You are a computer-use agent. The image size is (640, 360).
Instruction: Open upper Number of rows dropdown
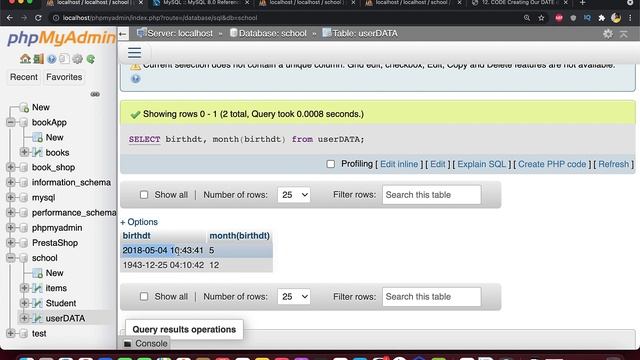293,195
